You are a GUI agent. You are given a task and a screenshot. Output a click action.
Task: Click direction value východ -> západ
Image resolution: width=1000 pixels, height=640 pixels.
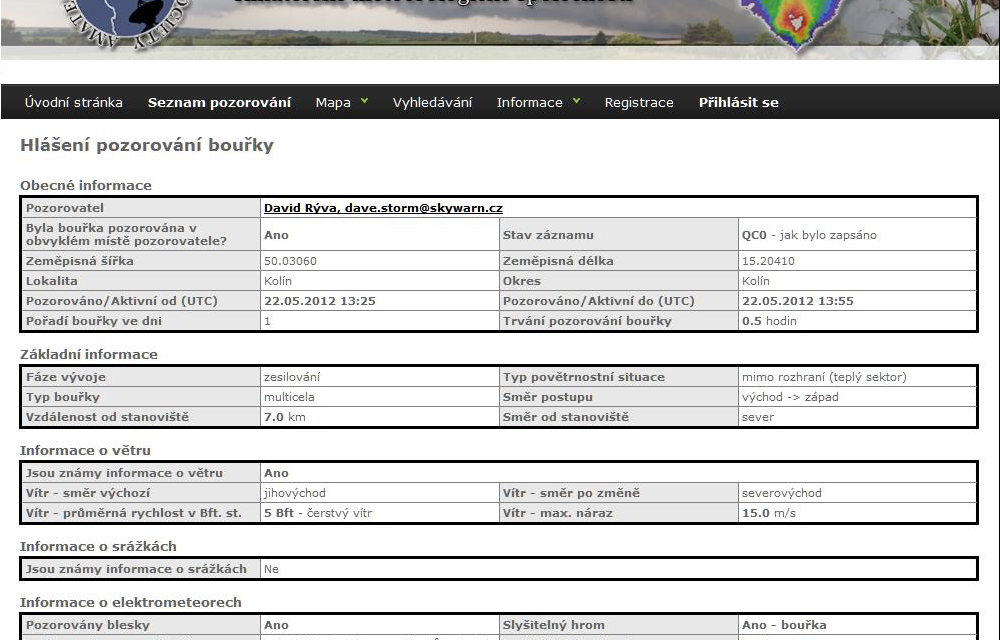(x=790, y=396)
